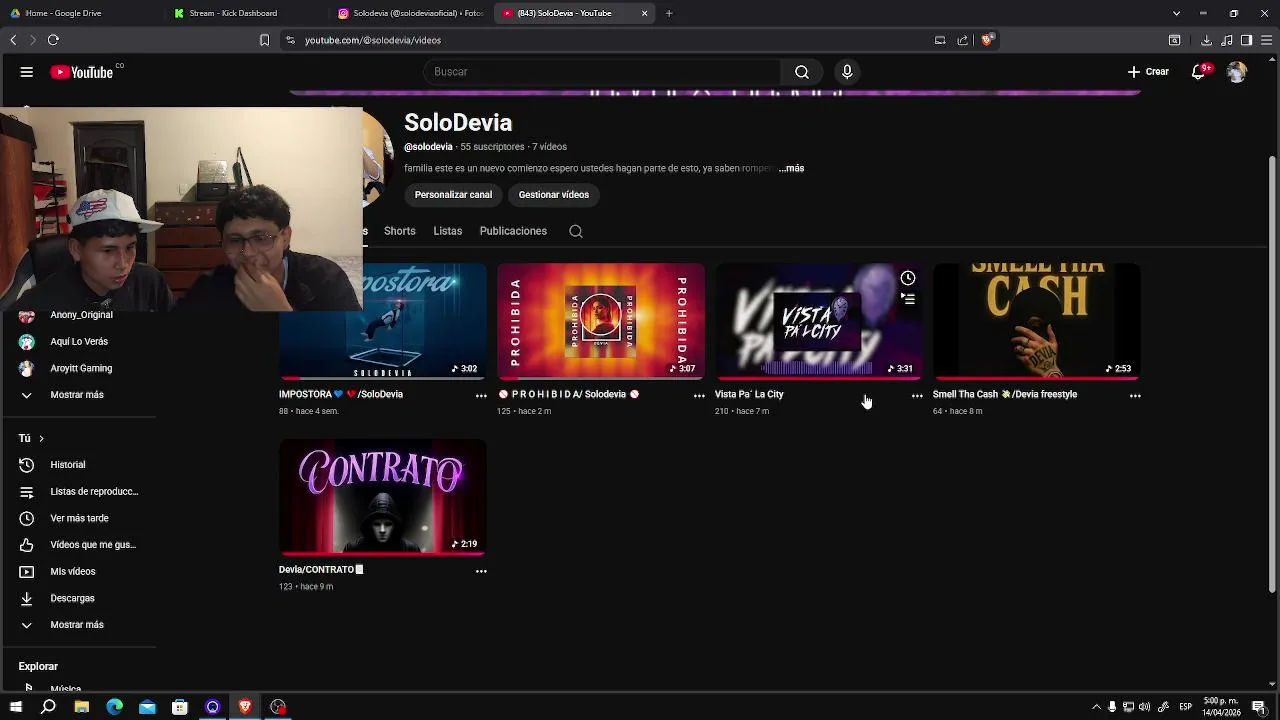This screenshot has height=720, width=1280.
Task: Open browser downloads icon
Action: (1206, 40)
